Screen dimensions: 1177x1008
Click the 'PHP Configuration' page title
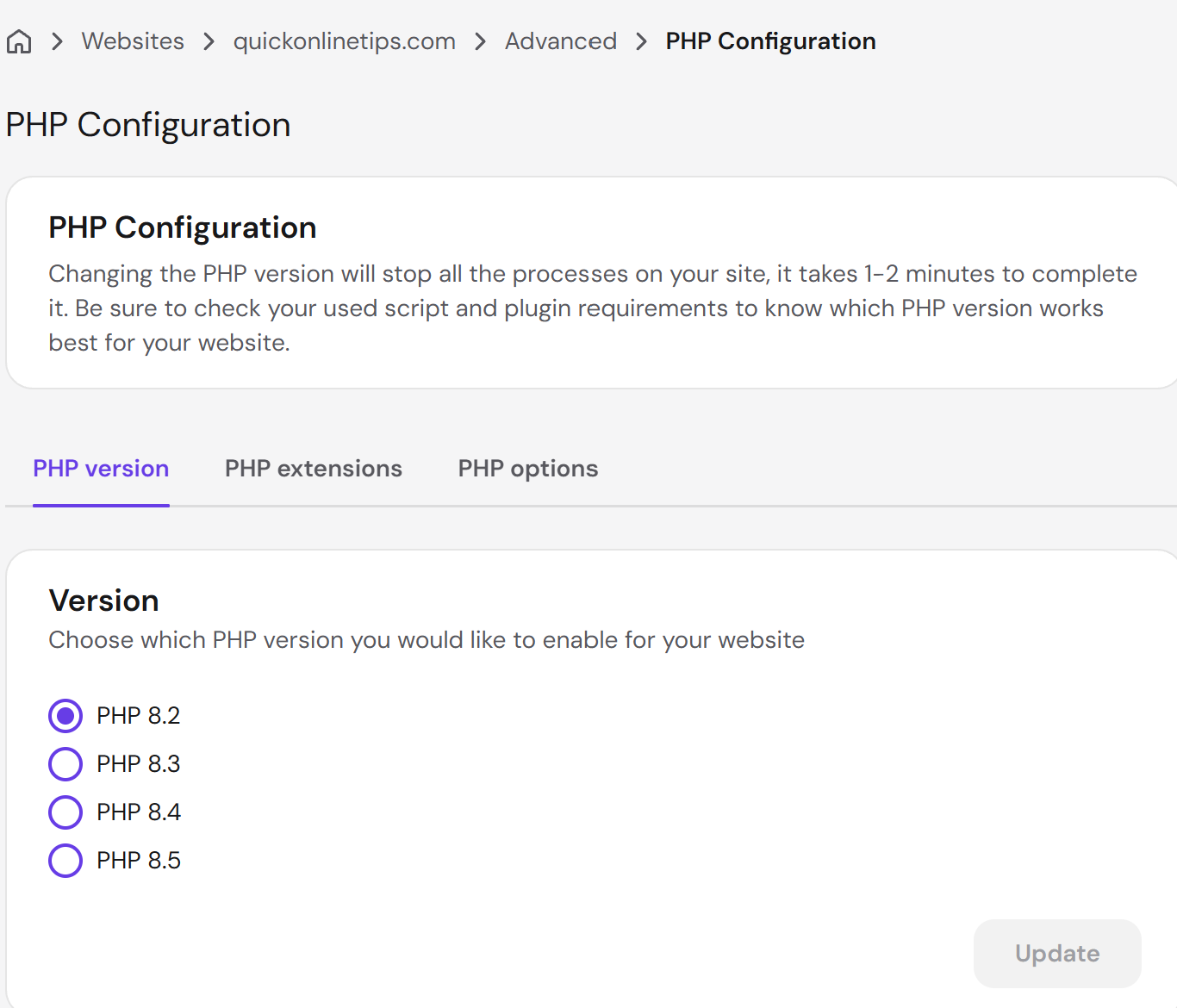(x=148, y=125)
